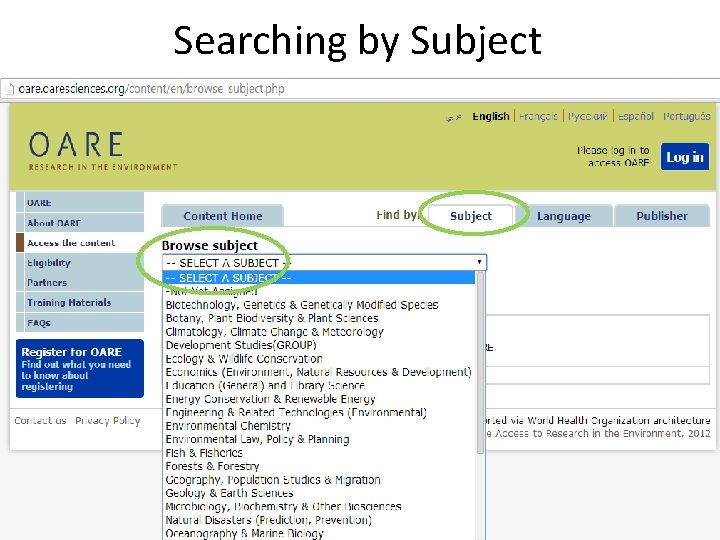The image size is (720, 540).
Task: Open Training Materials sidebar link
Action: pos(80,302)
